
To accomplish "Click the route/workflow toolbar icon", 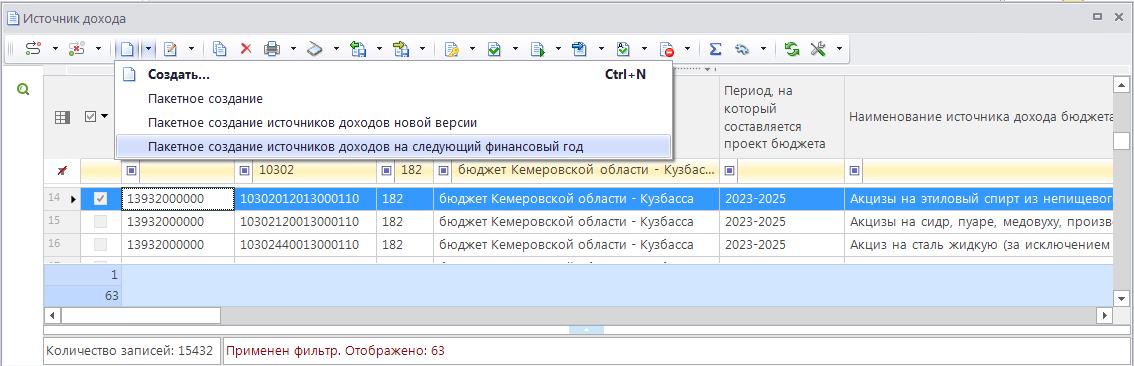I will [34, 49].
